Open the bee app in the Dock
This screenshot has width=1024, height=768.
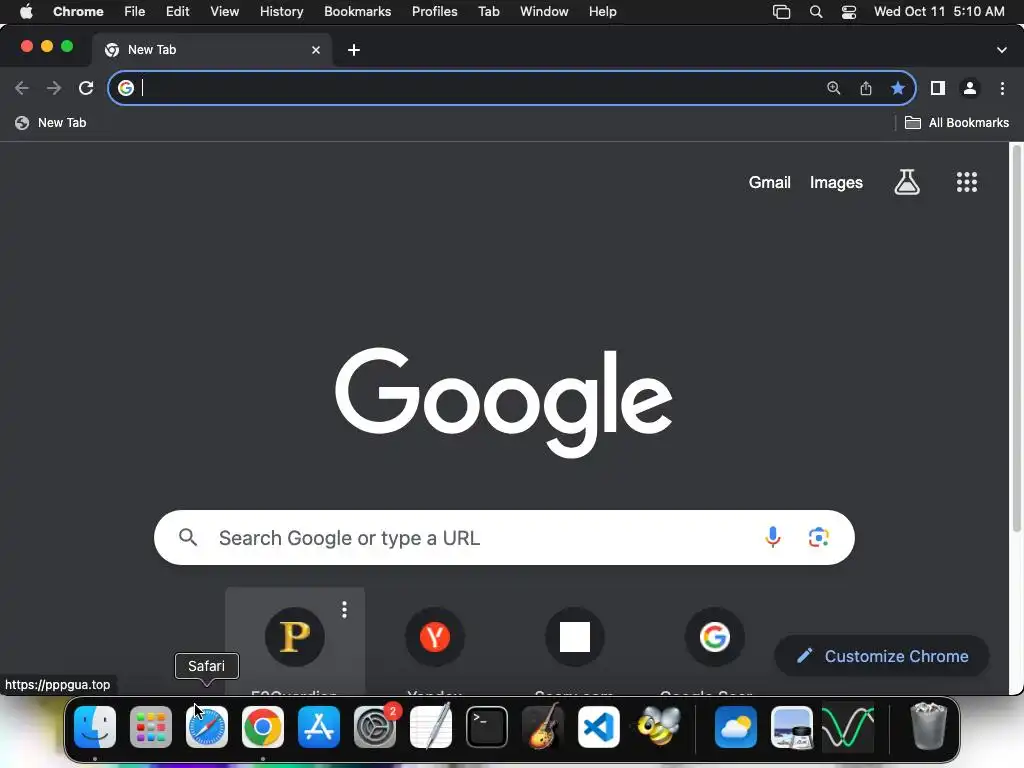pyautogui.click(x=658, y=726)
